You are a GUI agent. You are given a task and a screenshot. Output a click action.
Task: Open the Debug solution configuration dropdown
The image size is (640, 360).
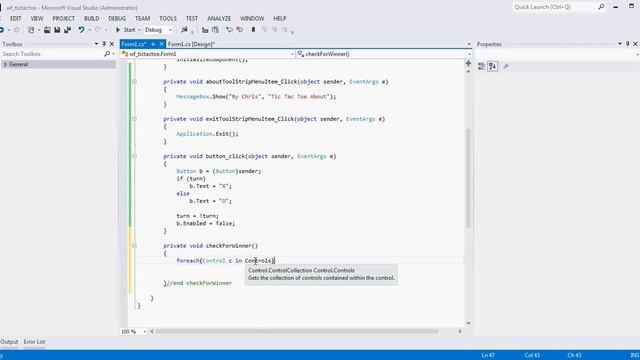158,30
